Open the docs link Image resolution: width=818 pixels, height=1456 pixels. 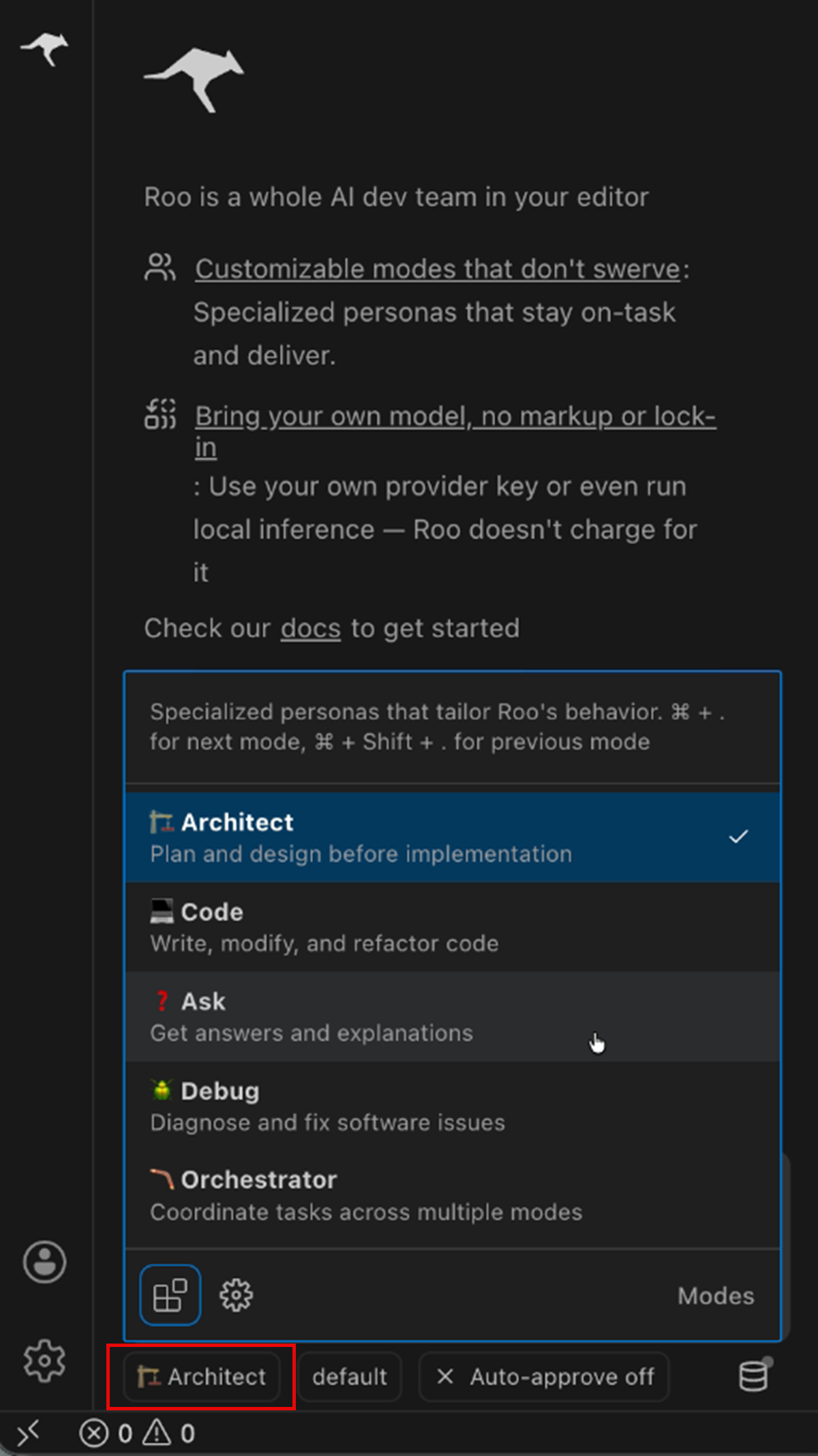[310, 628]
